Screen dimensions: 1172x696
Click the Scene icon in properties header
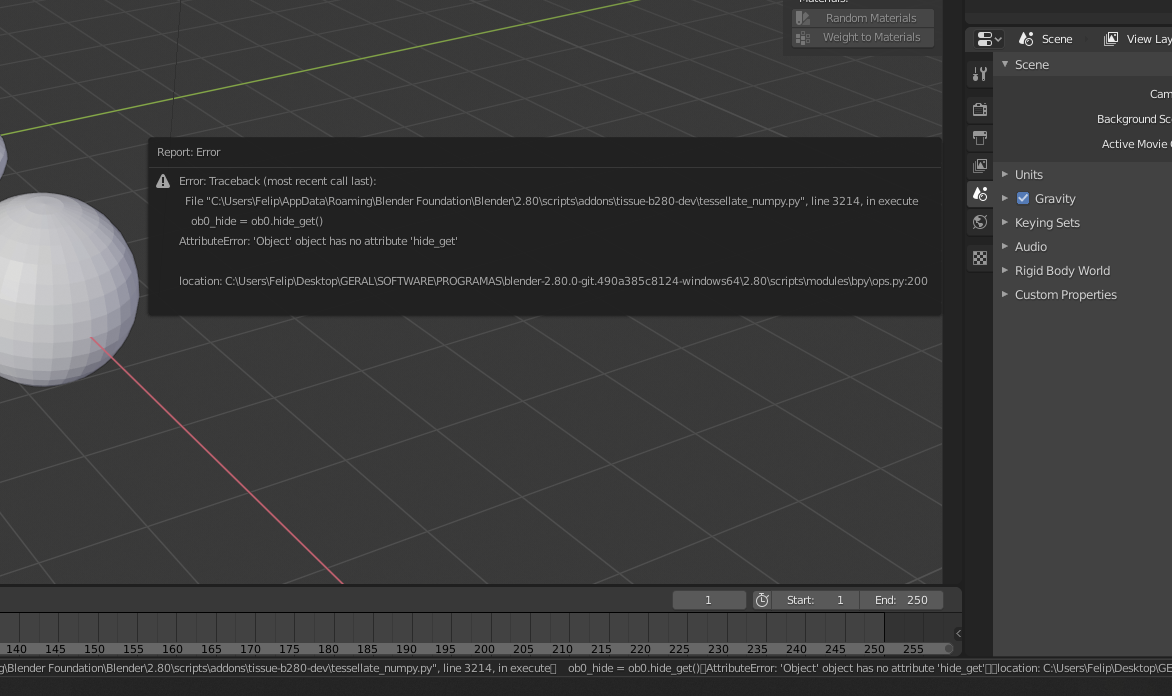(1026, 39)
